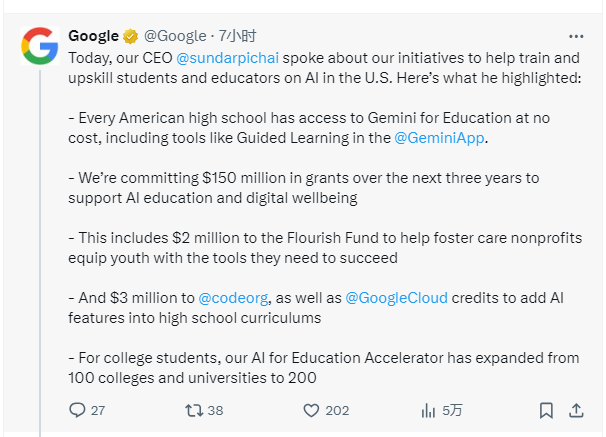The image size is (606, 437).
Task: Click the view analytics bar chart icon
Action: (x=428, y=410)
